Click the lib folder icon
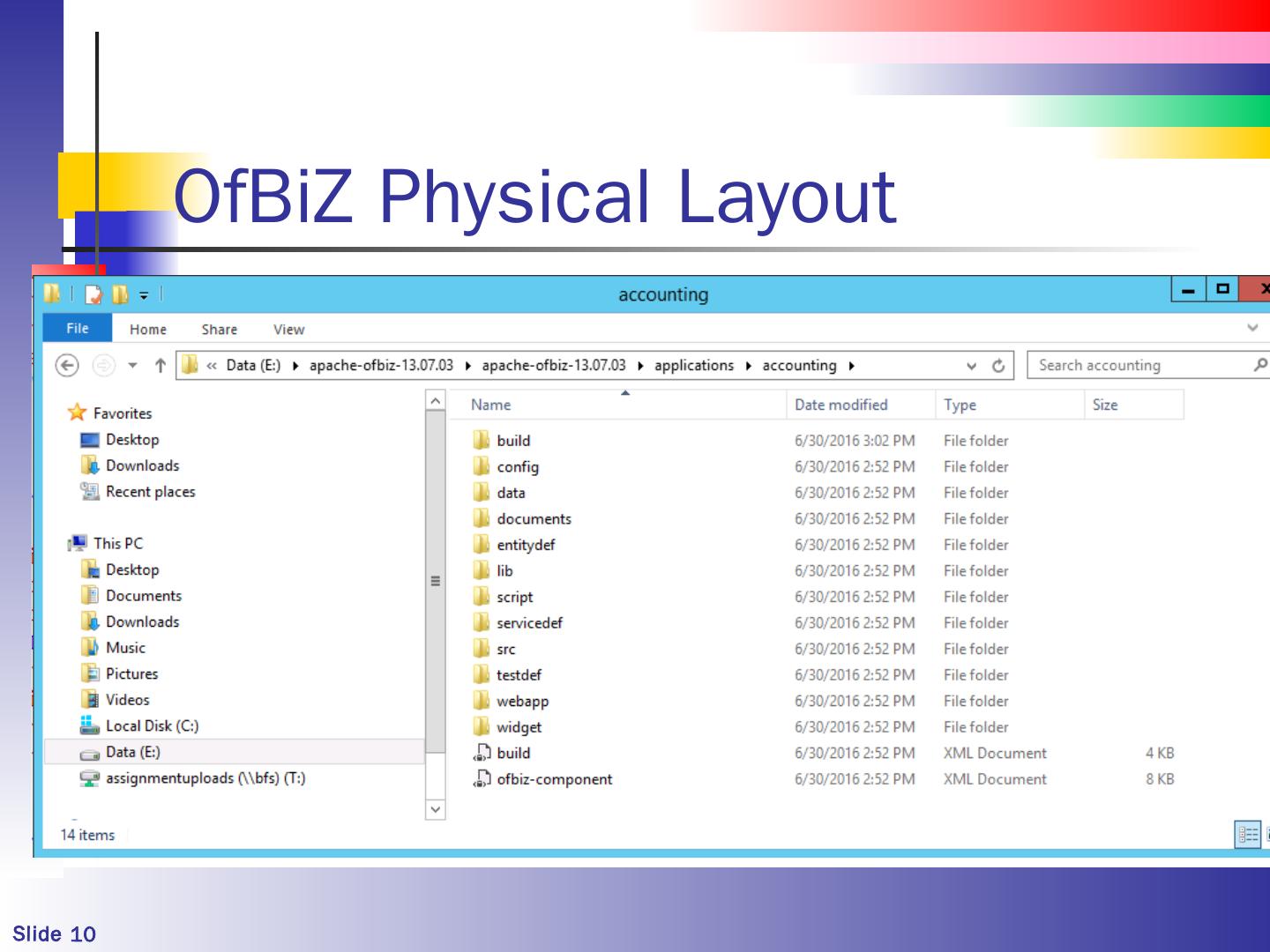1270x952 pixels. tap(482, 570)
